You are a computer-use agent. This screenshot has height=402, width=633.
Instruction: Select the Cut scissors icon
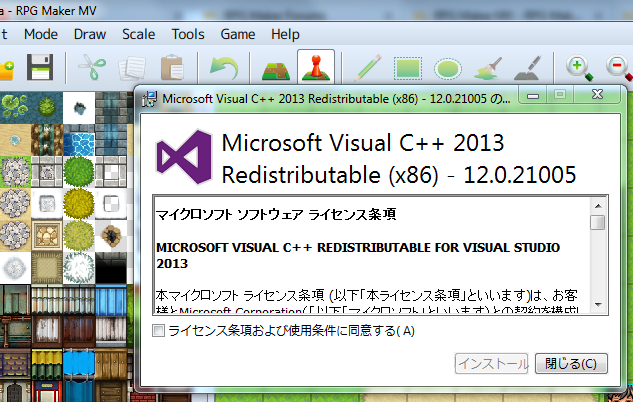pos(92,67)
